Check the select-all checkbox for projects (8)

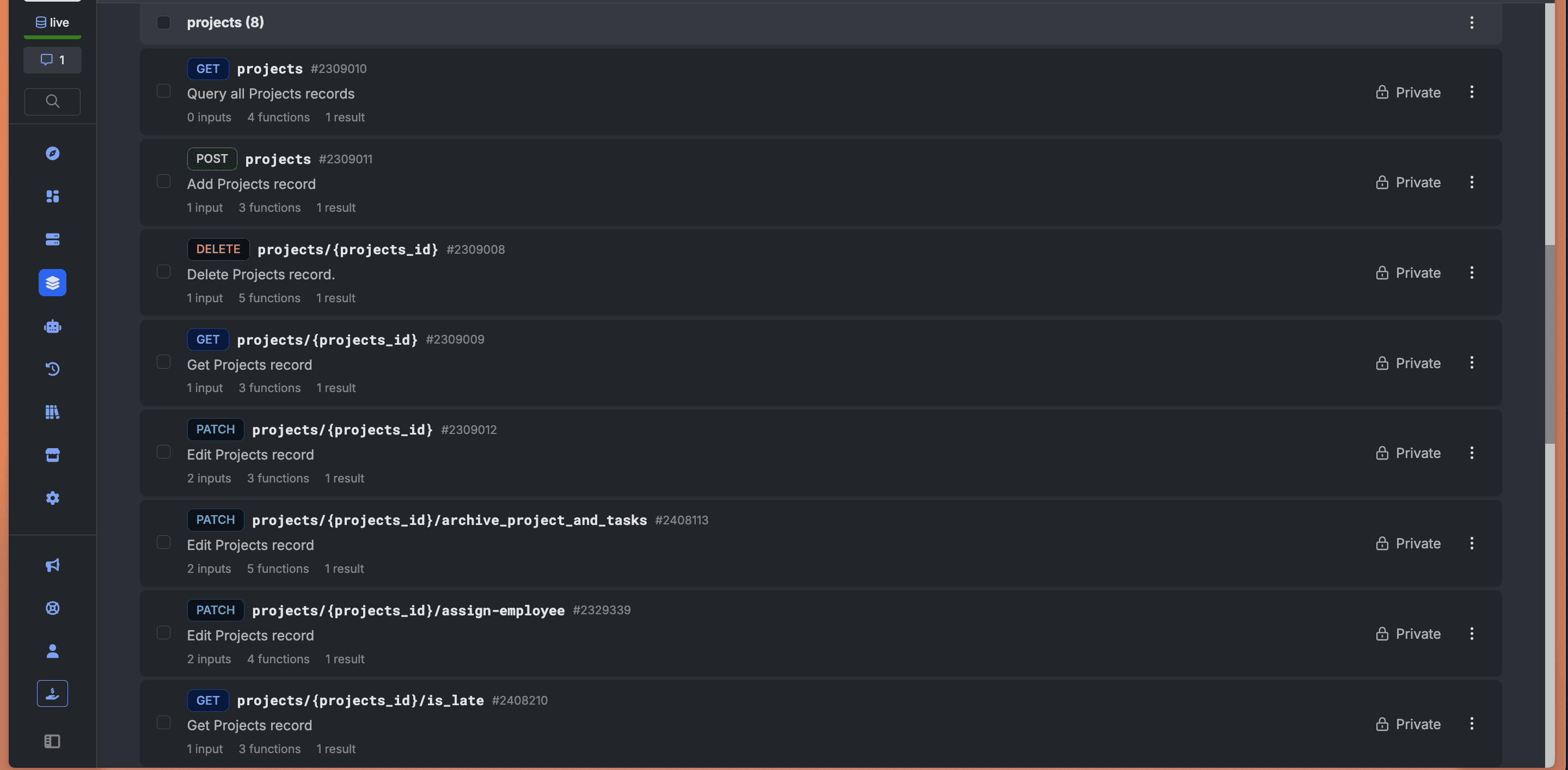click(163, 22)
